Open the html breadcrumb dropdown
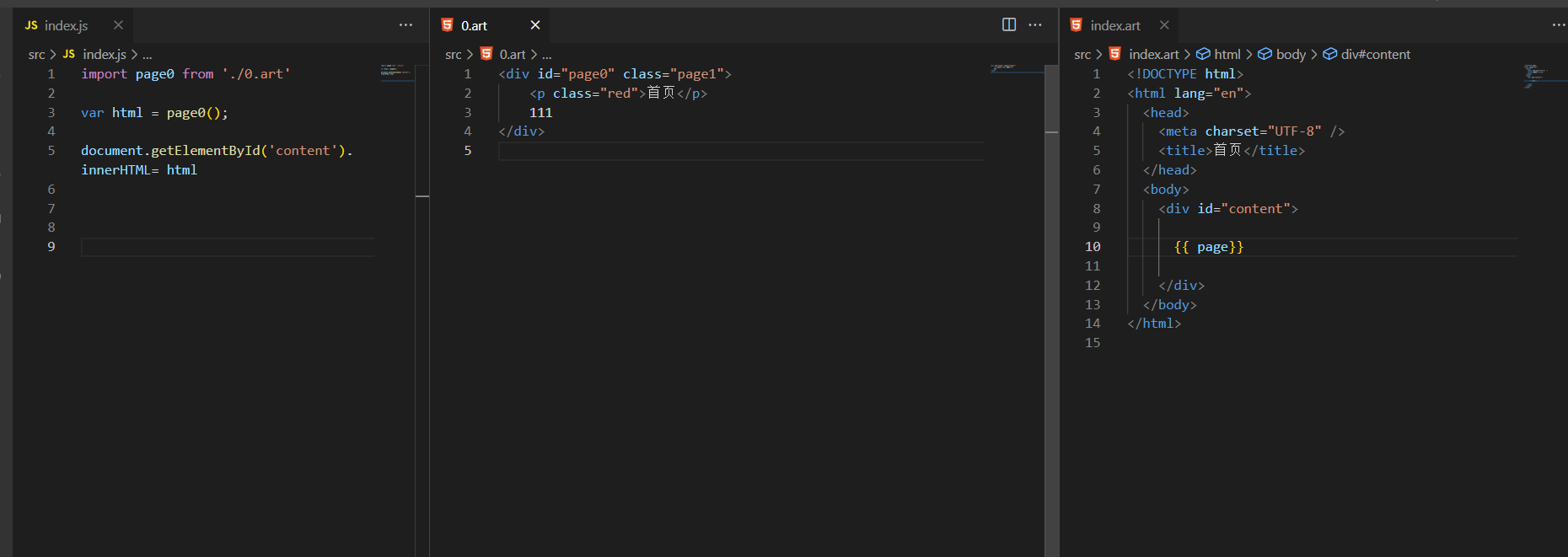The height and width of the screenshot is (557, 1568). click(x=1227, y=54)
